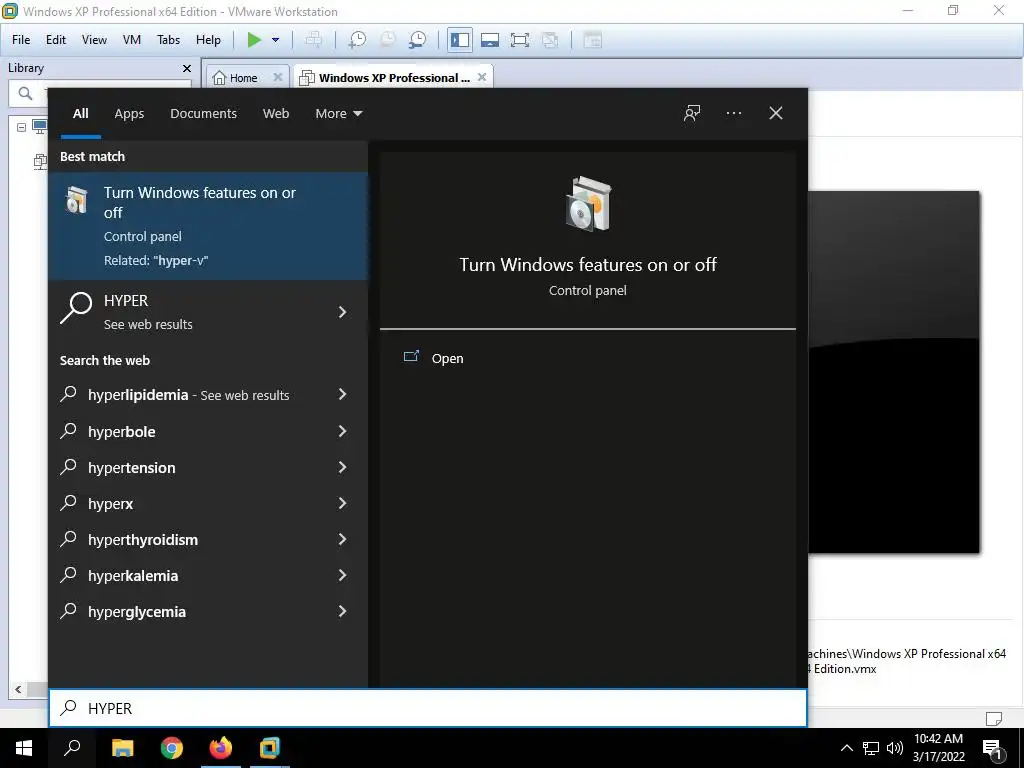Launch Firefox from the taskbar
The height and width of the screenshot is (768, 1024).
coord(221,748)
